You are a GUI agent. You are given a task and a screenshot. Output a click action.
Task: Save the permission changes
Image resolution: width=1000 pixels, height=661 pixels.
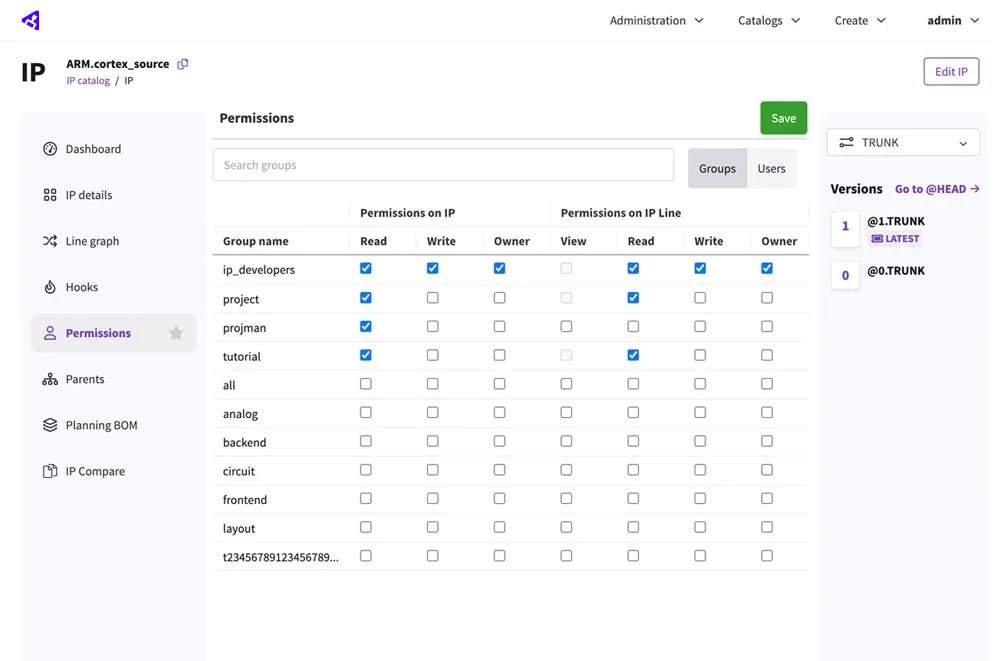tap(783, 117)
